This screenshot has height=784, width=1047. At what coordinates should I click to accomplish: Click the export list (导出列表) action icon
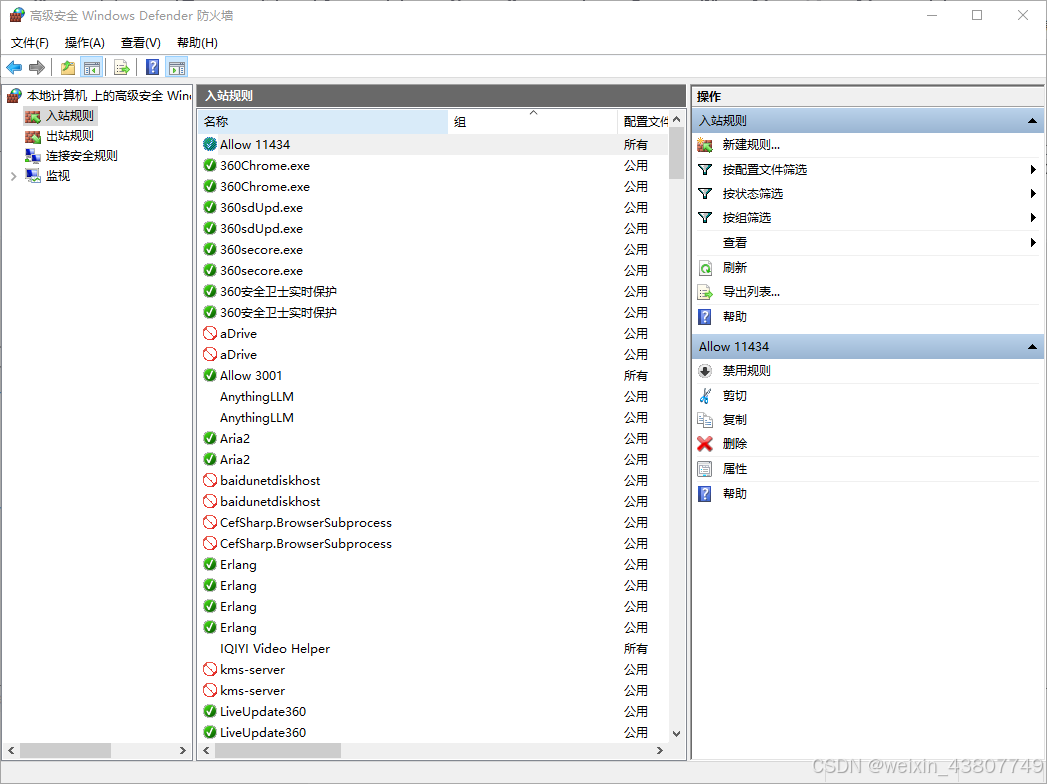point(705,292)
